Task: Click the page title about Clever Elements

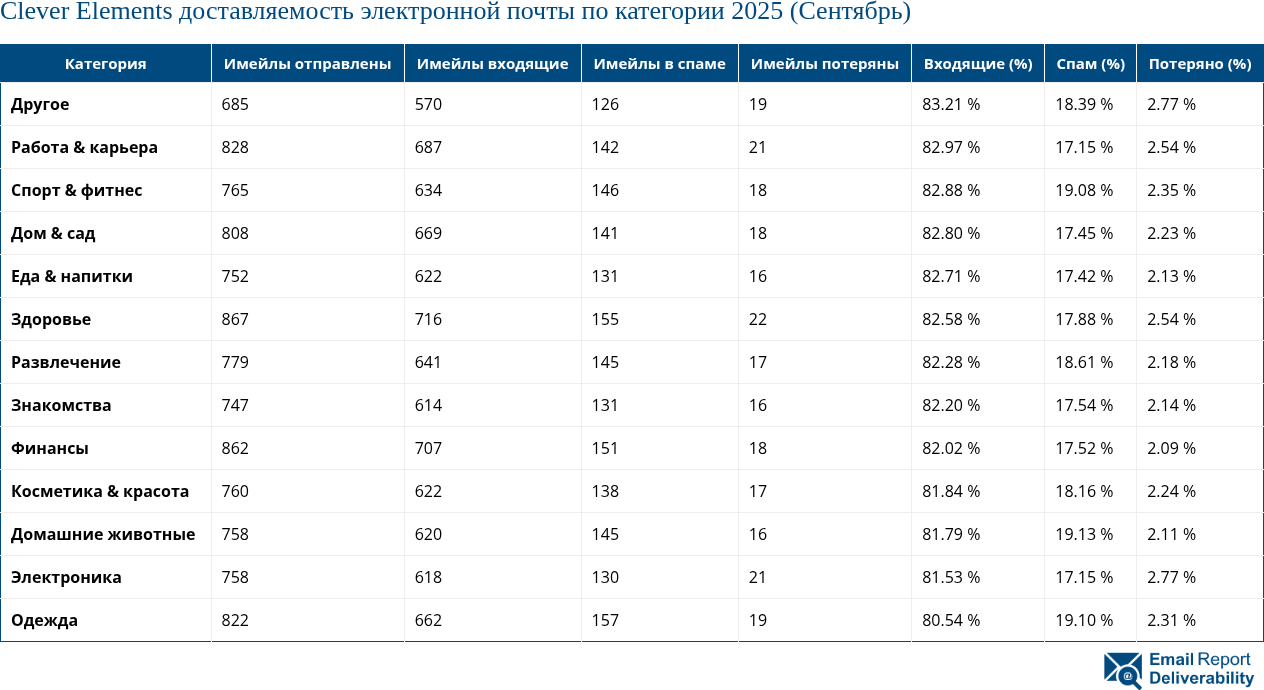Action: (455, 13)
